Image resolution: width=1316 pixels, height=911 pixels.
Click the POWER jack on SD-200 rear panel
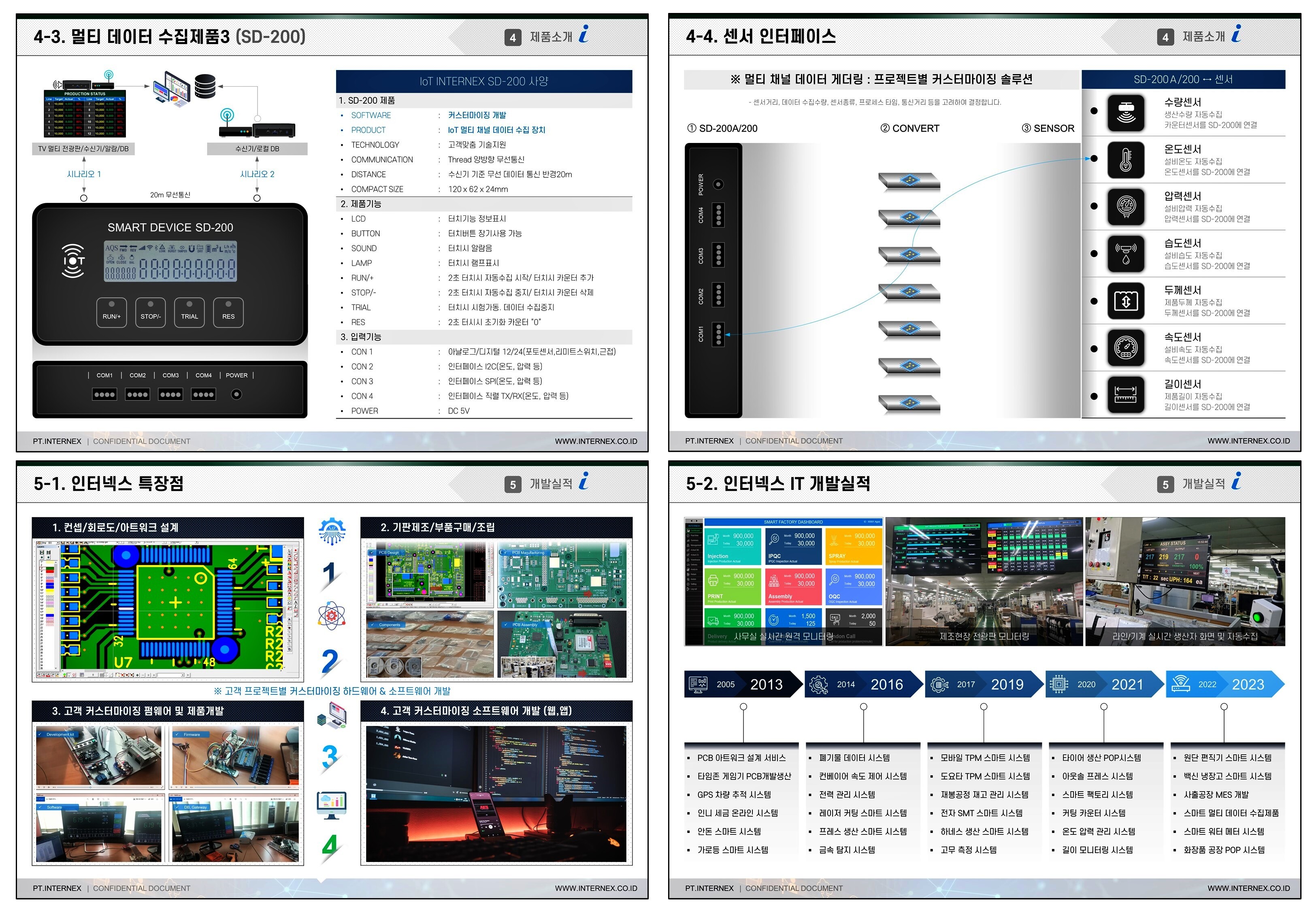click(236, 394)
